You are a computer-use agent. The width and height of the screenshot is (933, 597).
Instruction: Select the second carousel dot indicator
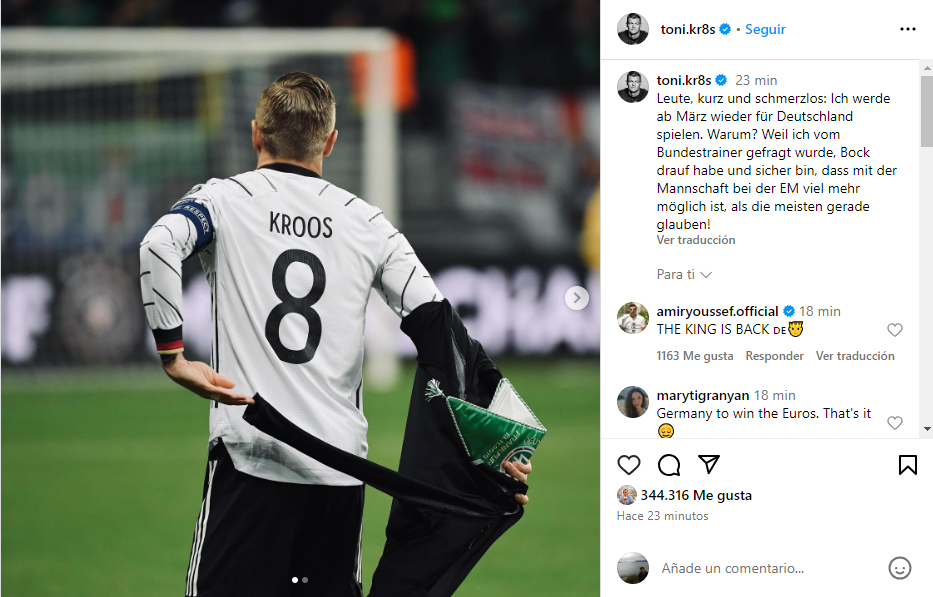(x=305, y=580)
